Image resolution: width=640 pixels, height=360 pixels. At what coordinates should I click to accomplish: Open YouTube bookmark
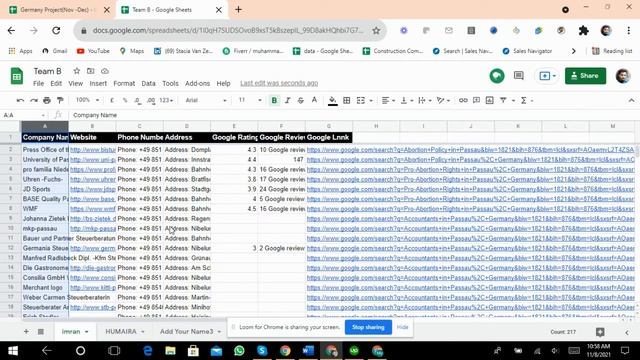(x=93, y=51)
